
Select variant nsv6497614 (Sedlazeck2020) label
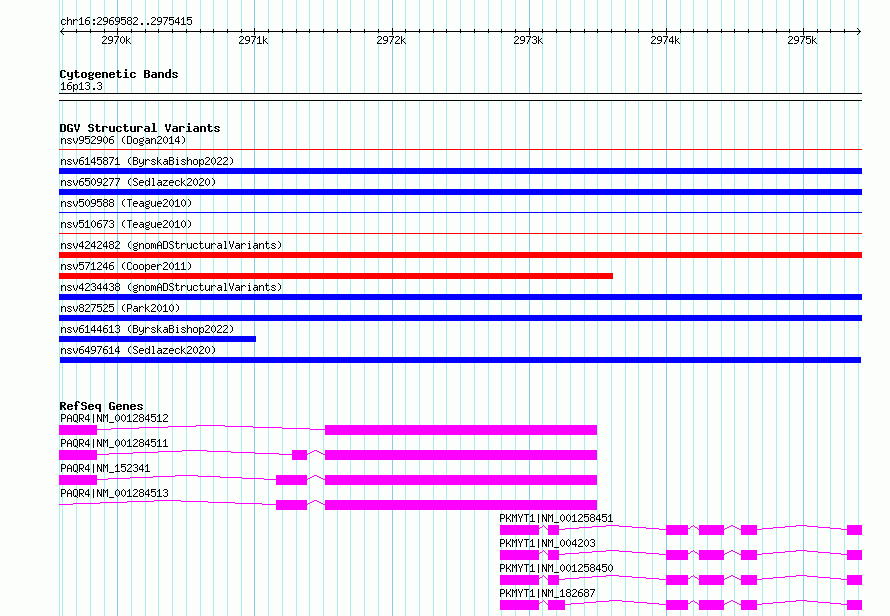click(138, 350)
